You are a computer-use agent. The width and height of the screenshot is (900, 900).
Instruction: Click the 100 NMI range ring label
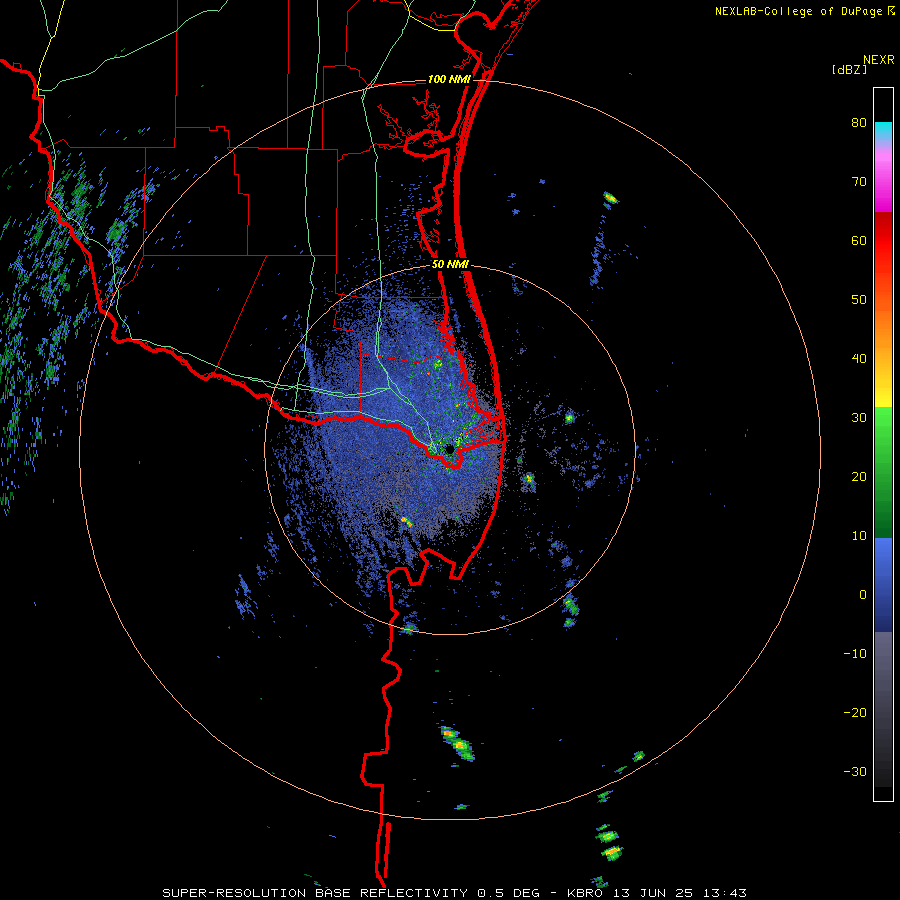point(449,79)
